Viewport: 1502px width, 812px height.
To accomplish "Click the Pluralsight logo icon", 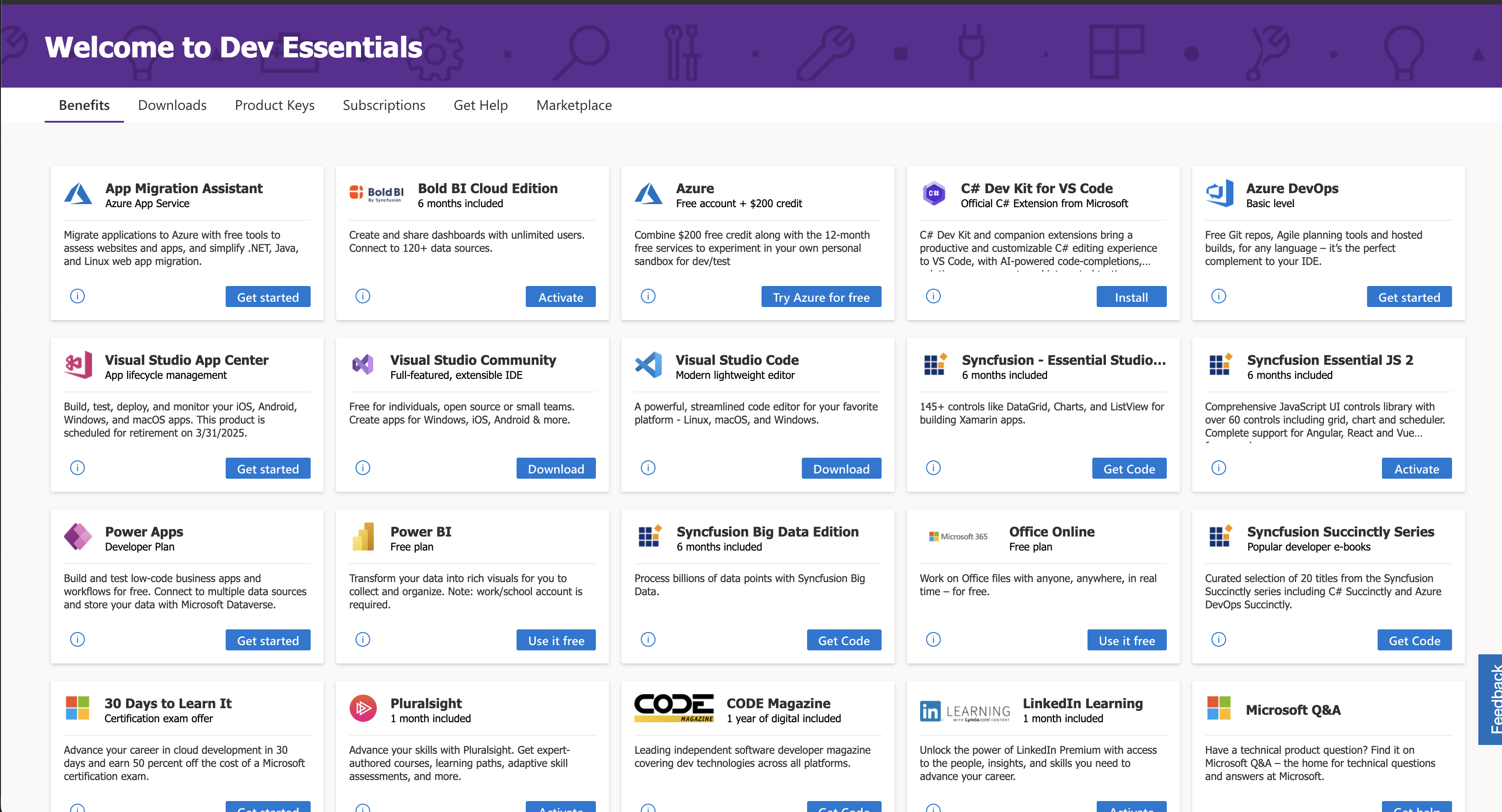I will pos(363,708).
